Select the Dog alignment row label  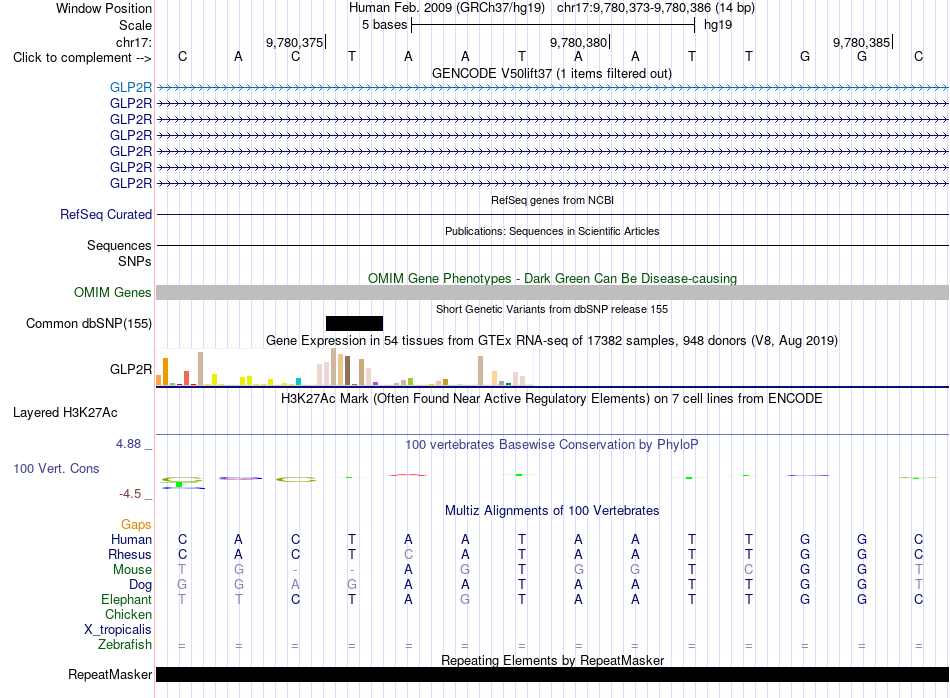click(x=141, y=585)
